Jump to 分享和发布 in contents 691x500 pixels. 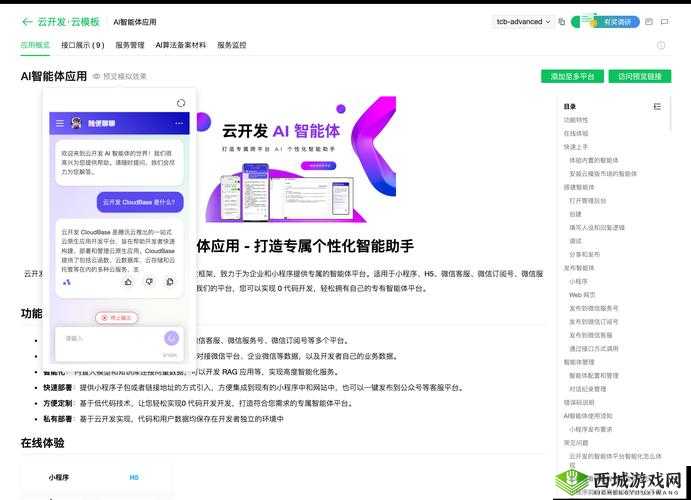click(584, 254)
